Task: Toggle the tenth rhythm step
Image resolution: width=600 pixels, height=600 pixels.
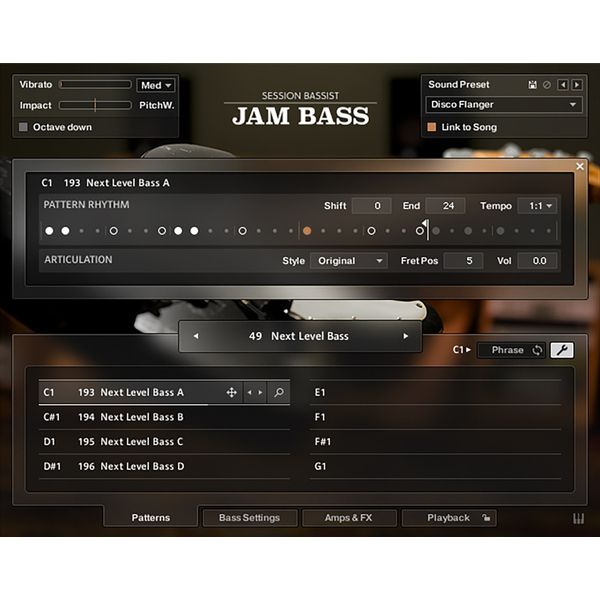Action: pos(194,231)
